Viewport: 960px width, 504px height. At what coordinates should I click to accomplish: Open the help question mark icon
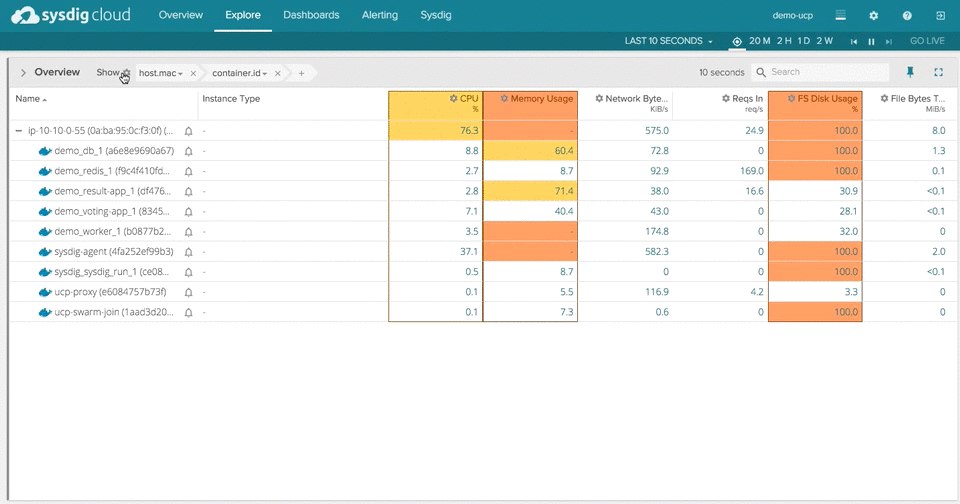click(x=907, y=15)
